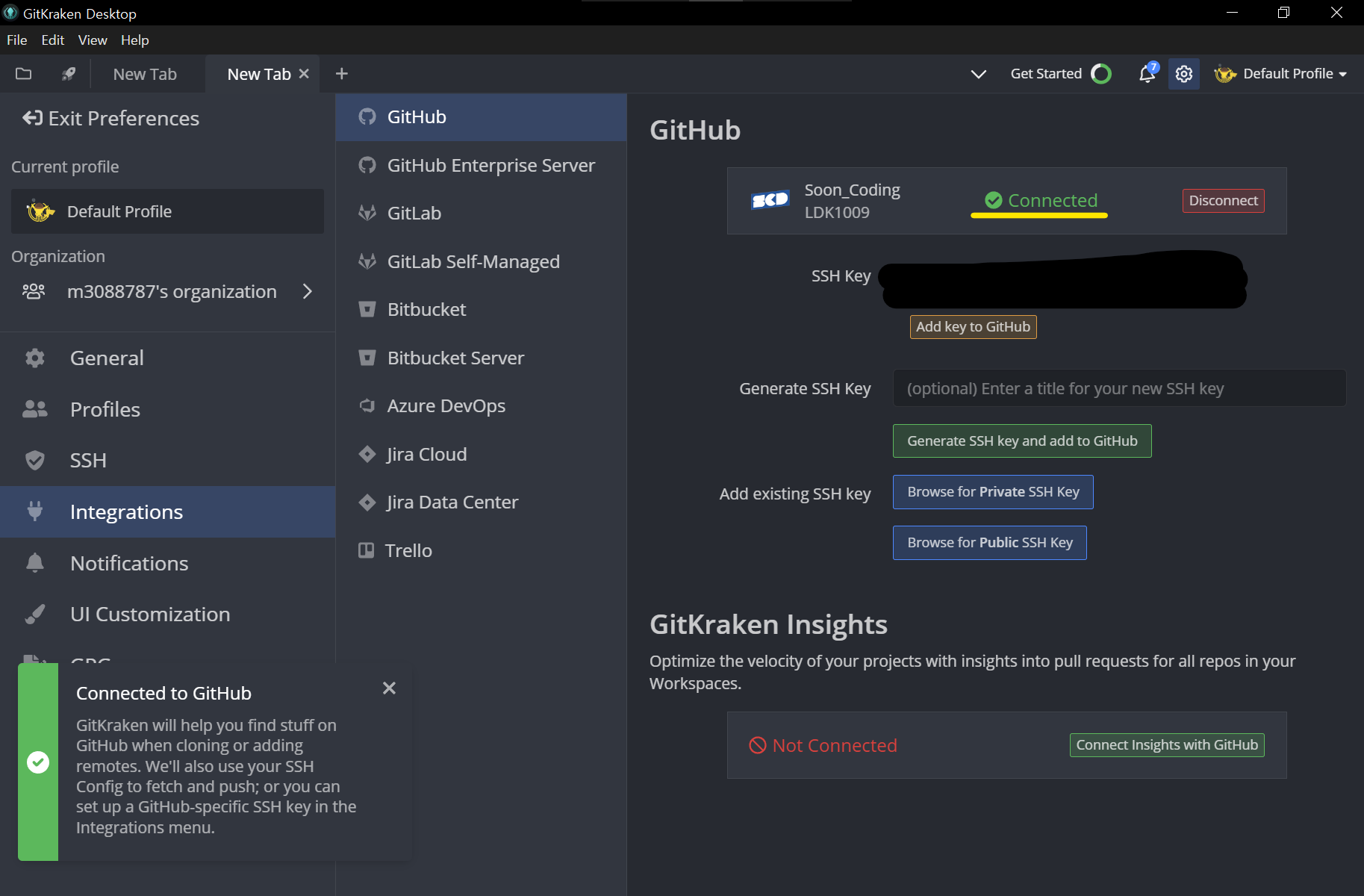Browse for Public SSH Key
Viewport: 1364px width, 896px height.
point(990,543)
